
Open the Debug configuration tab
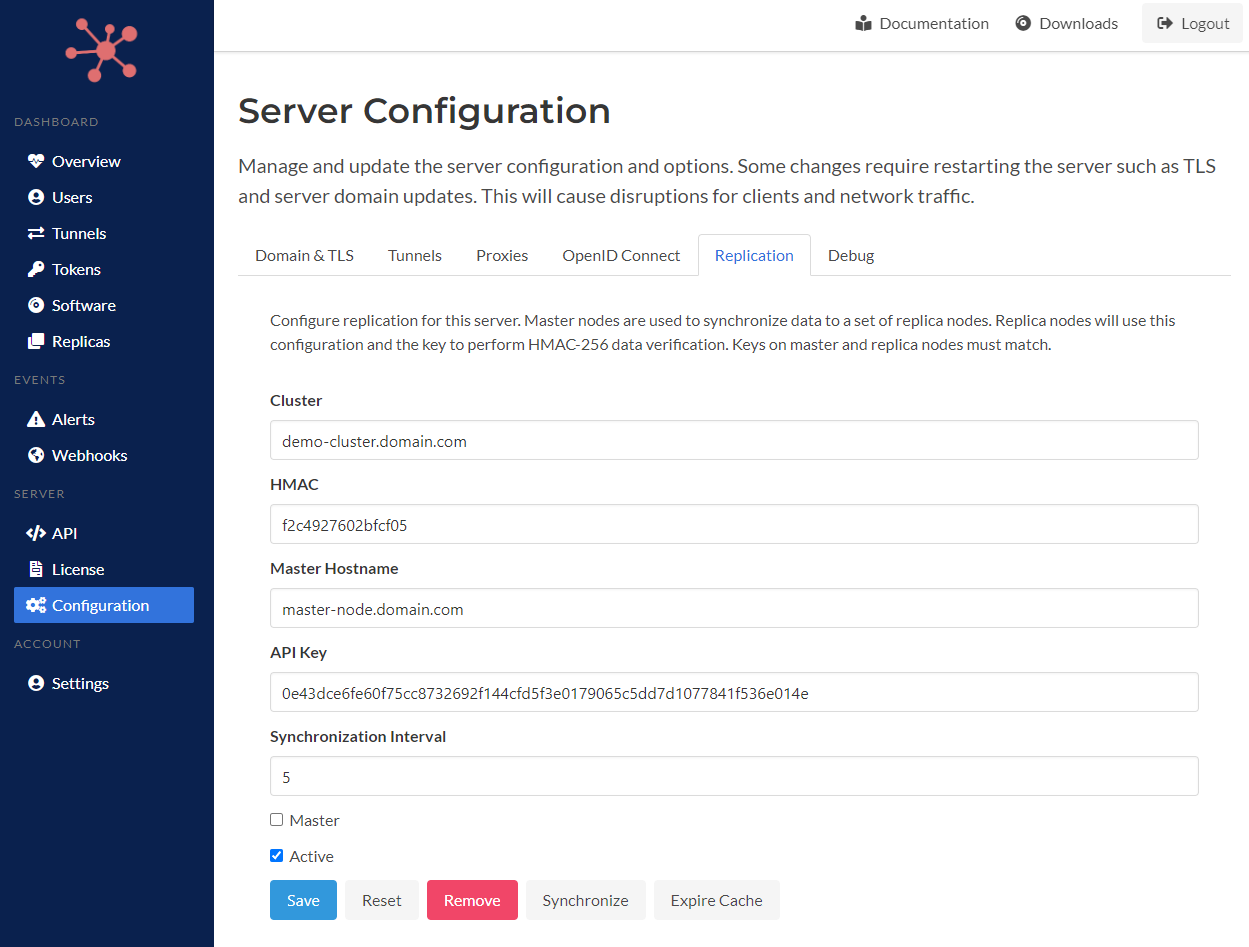tap(850, 255)
